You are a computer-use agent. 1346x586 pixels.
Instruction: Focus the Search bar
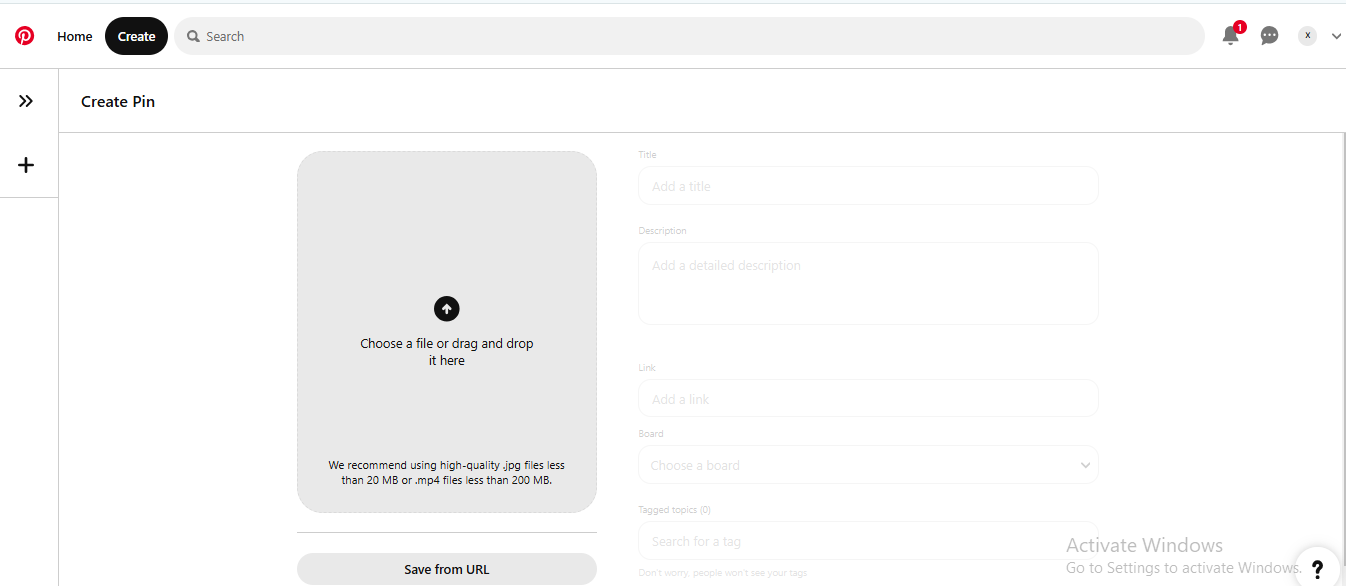689,36
